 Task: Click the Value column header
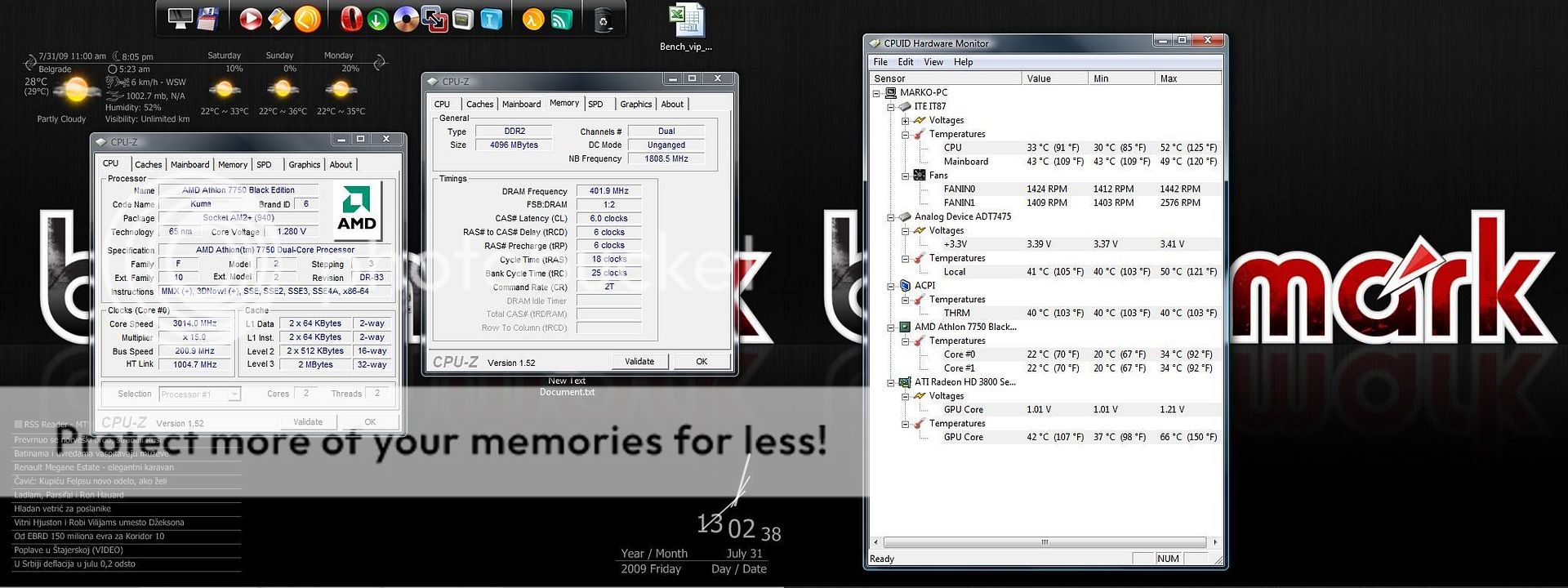tap(1054, 78)
